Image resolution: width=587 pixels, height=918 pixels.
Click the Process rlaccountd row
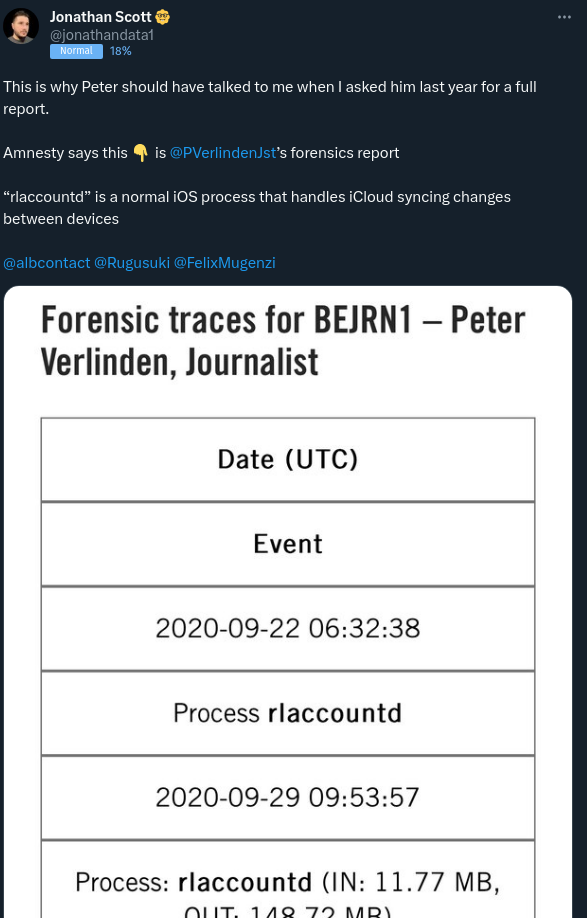pyautogui.click(x=288, y=713)
